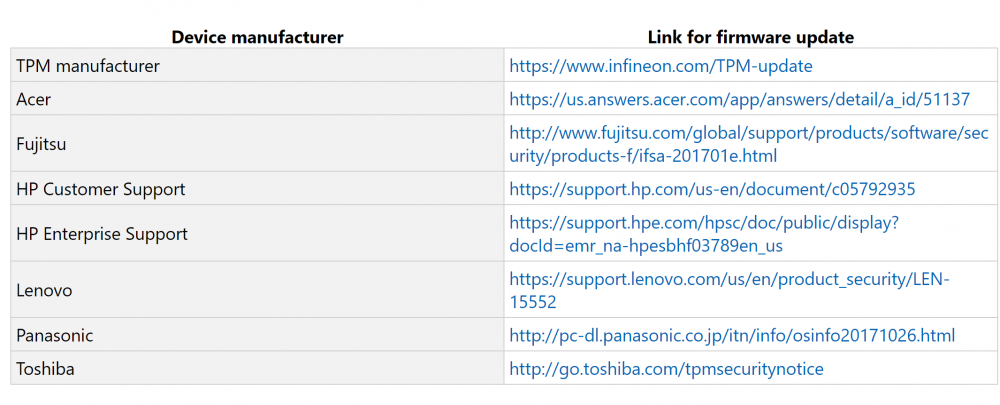The height and width of the screenshot is (405, 1000).
Task: Click the Fujitsu manufacturer cell
Action: [x=41, y=144]
